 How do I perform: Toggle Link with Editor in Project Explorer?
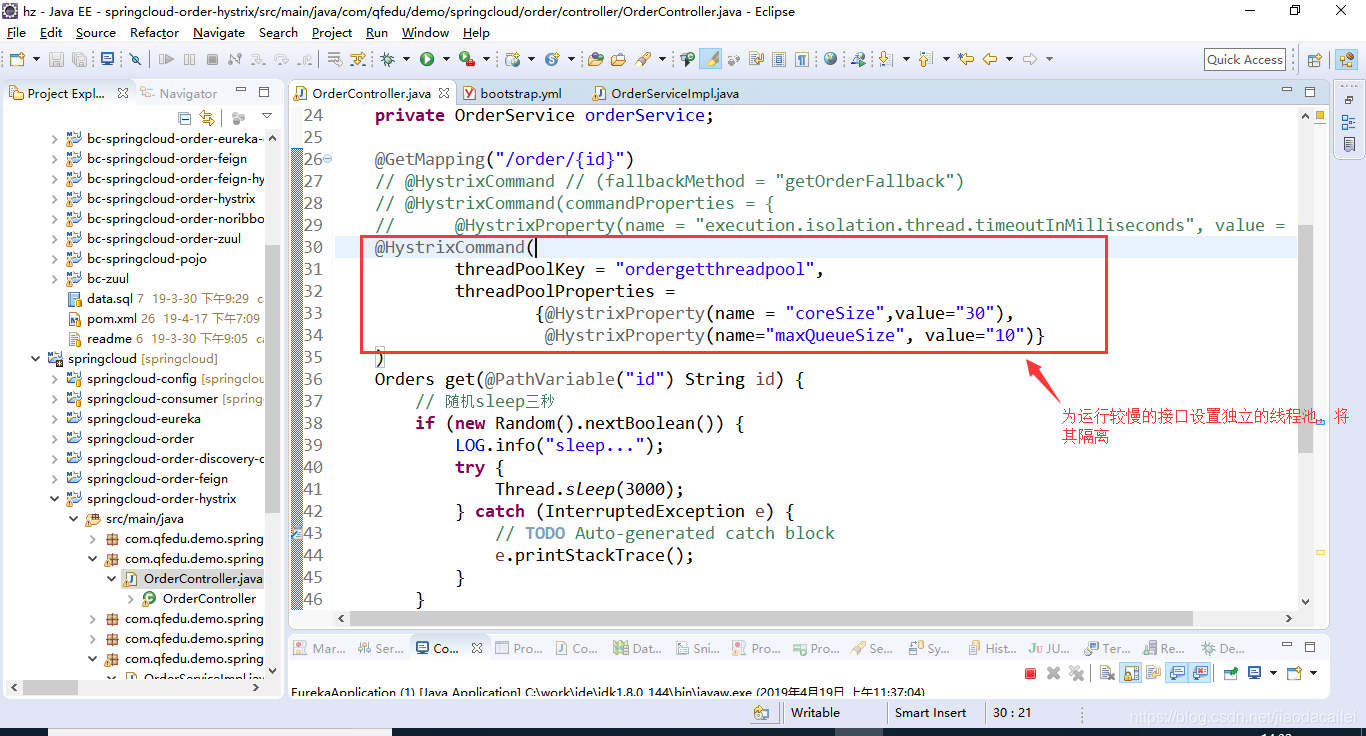click(x=206, y=118)
